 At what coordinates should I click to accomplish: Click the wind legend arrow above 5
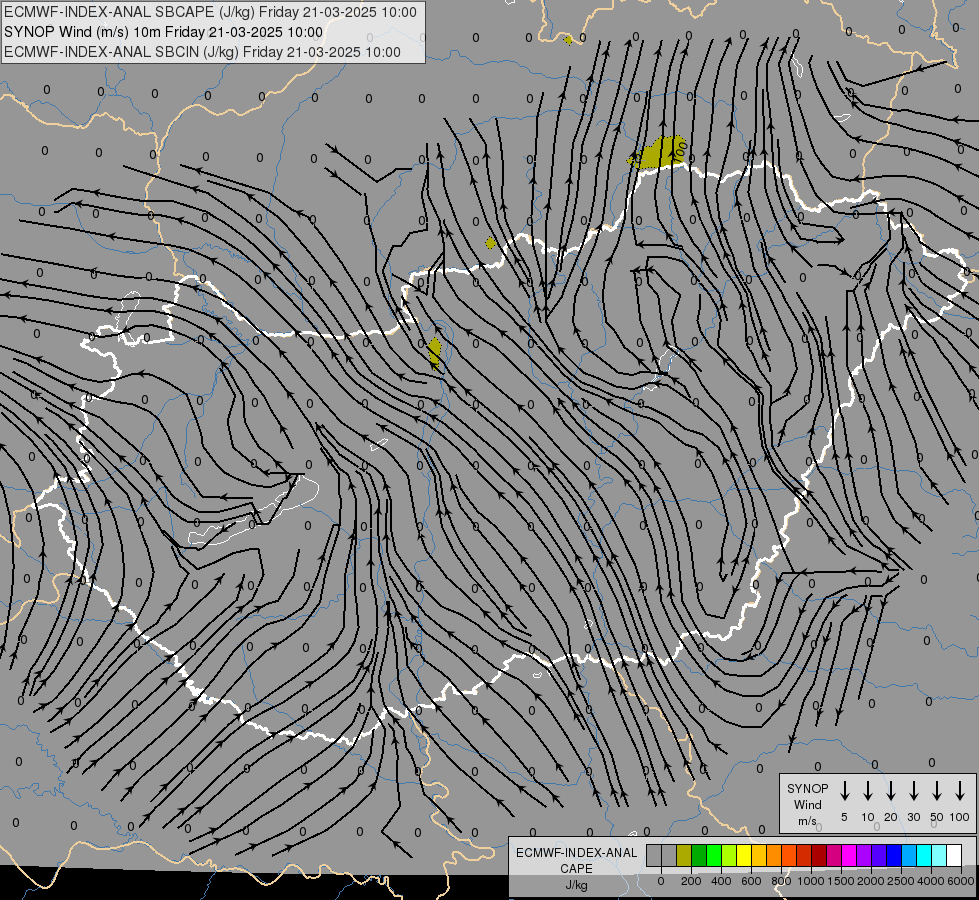(844, 791)
